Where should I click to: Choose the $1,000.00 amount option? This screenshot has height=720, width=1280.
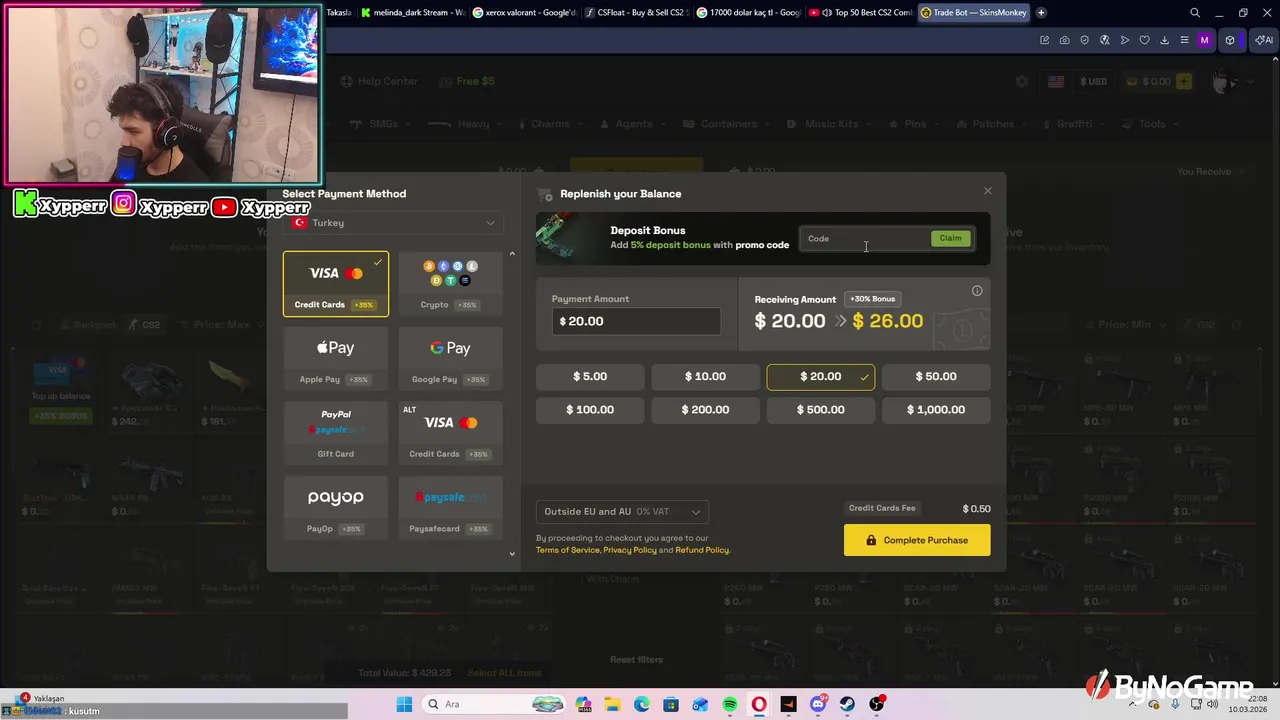(936, 409)
